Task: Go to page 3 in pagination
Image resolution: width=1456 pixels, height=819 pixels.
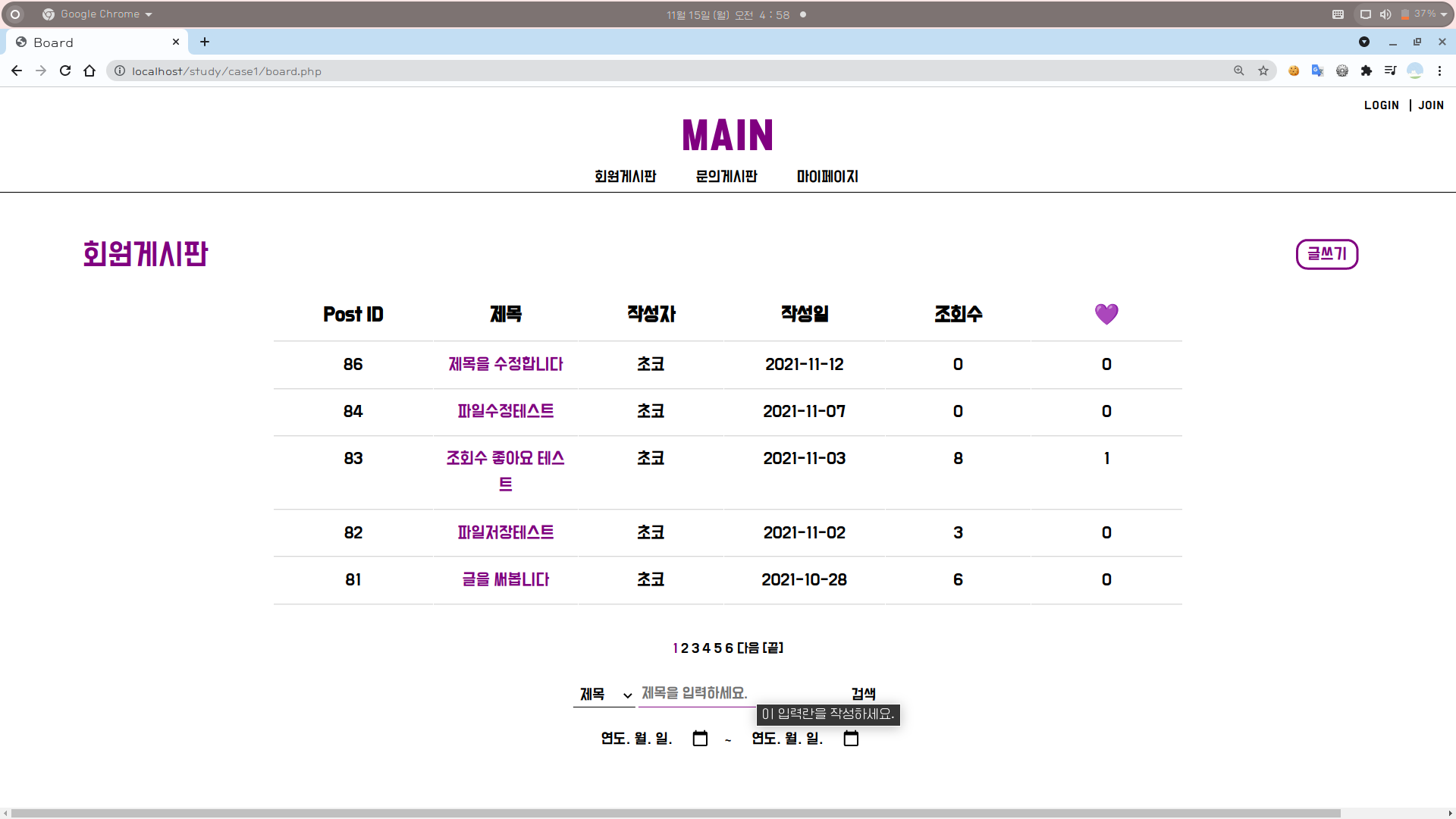Action: tap(695, 648)
